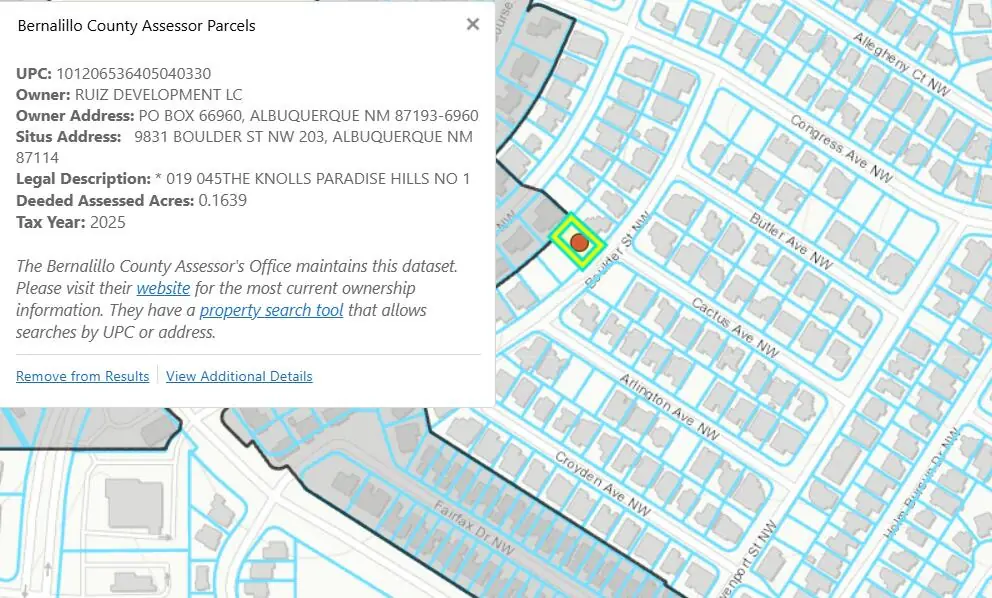The height and width of the screenshot is (598, 992).
Task: Click "Remove from Results"
Action: 82,376
